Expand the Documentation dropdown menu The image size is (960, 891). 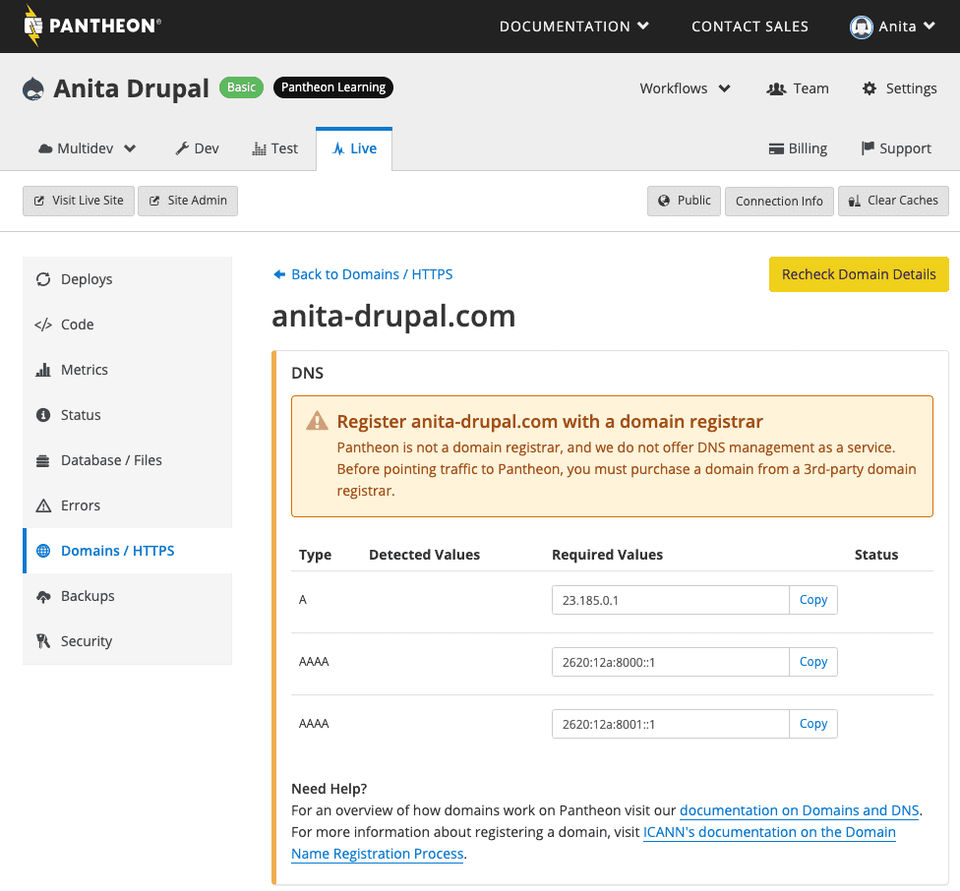(574, 26)
